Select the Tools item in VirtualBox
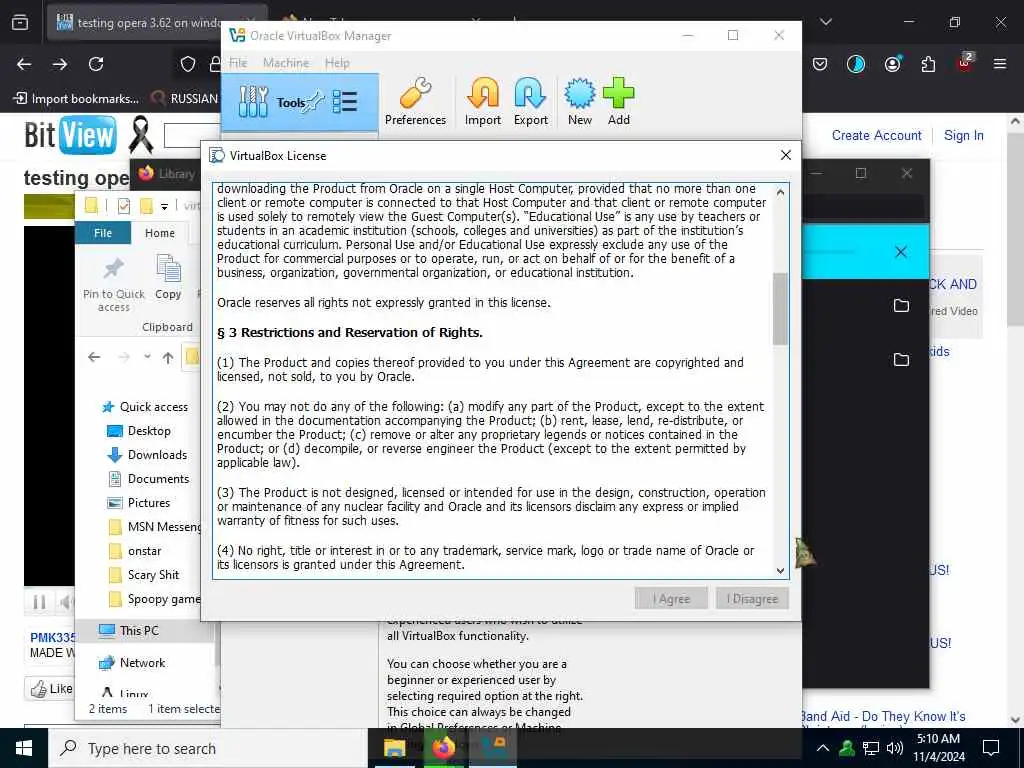 pos(300,103)
